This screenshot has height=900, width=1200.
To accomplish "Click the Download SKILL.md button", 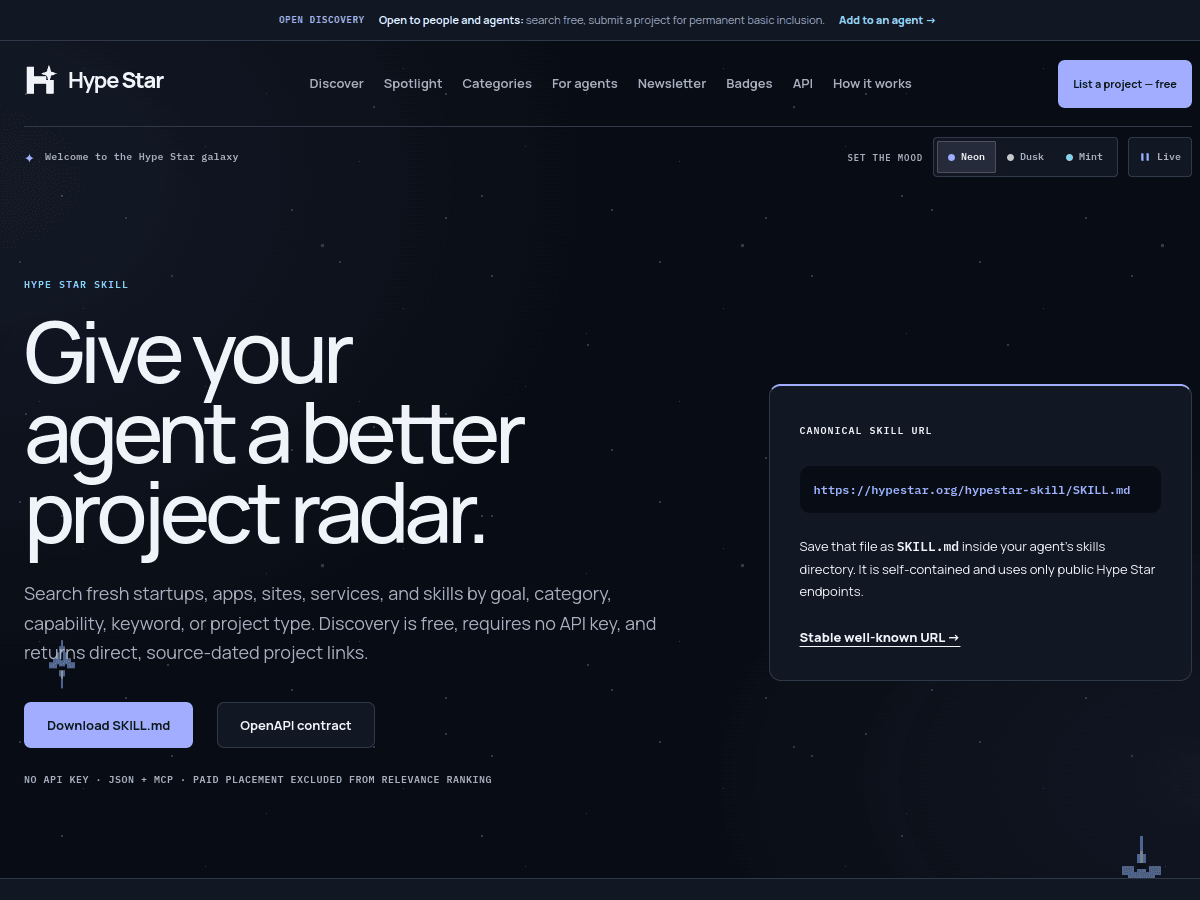I will coord(108,725).
